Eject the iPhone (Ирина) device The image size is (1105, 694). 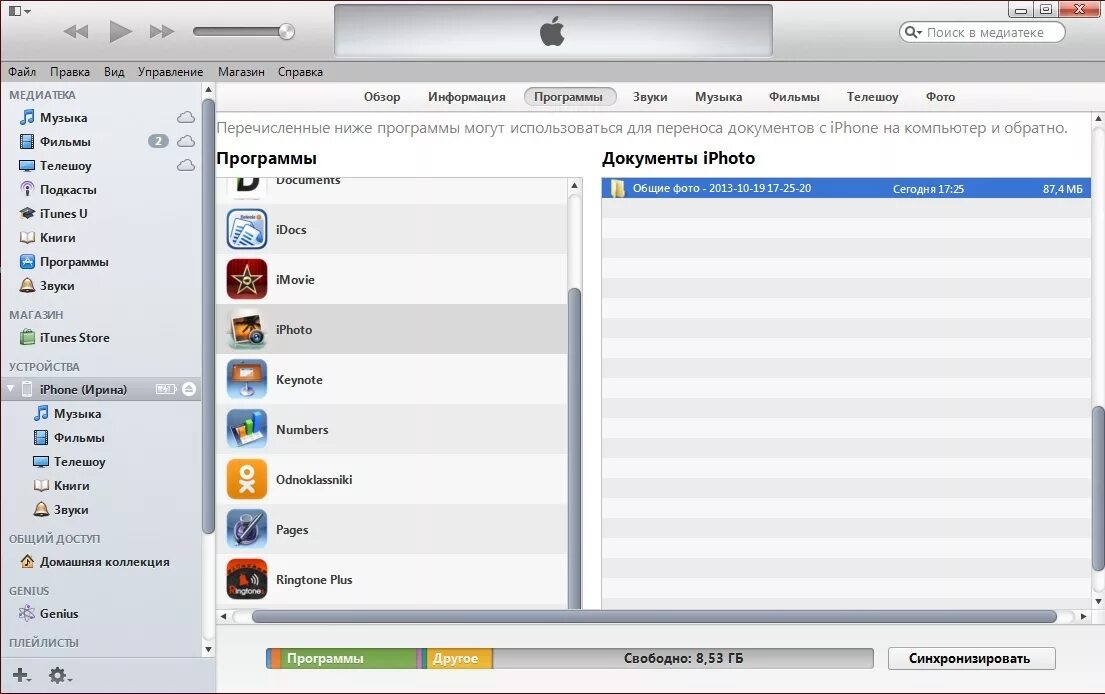click(189, 389)
